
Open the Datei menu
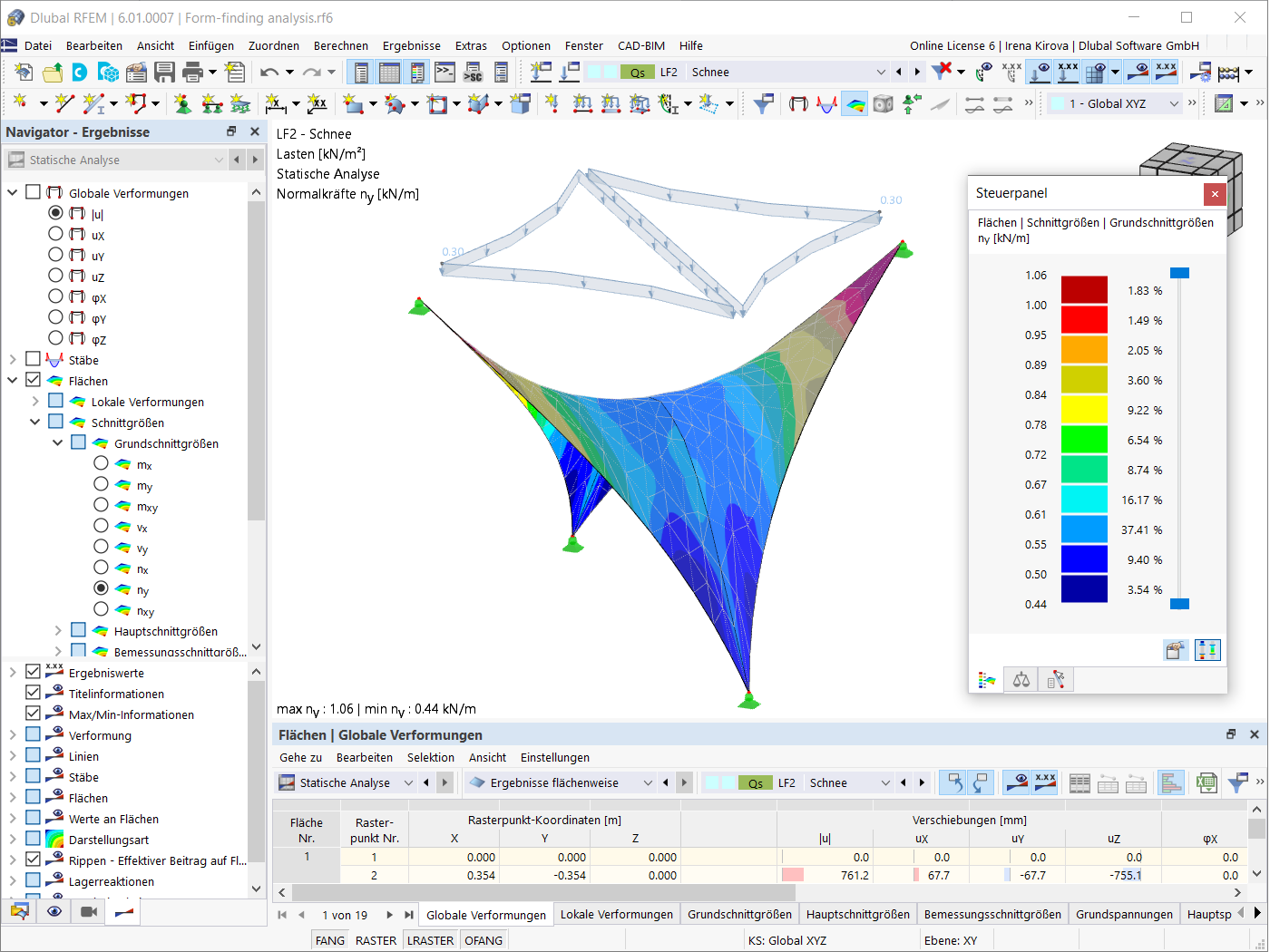coord(38,45)
